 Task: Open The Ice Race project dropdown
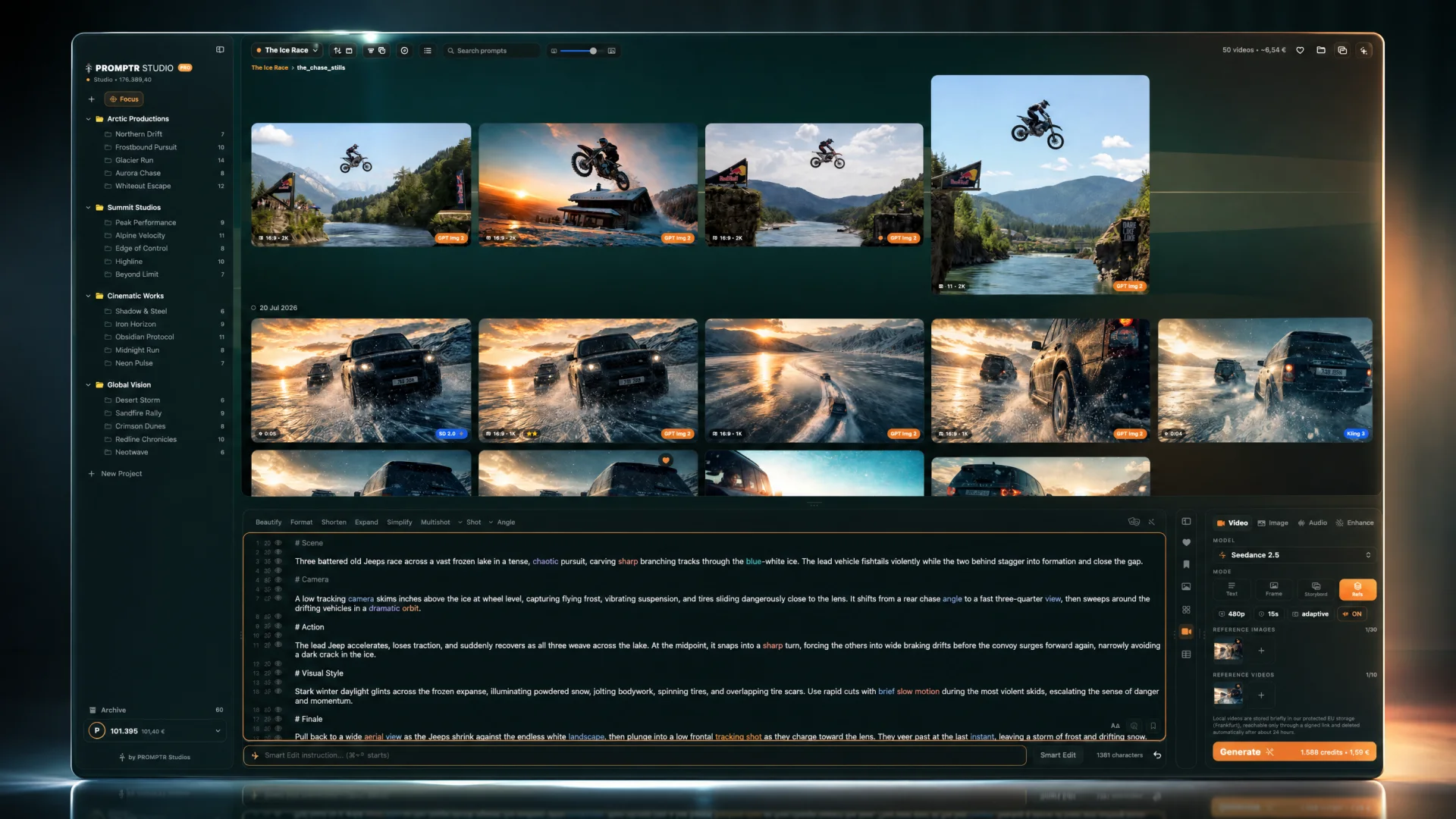click(287, 51)
